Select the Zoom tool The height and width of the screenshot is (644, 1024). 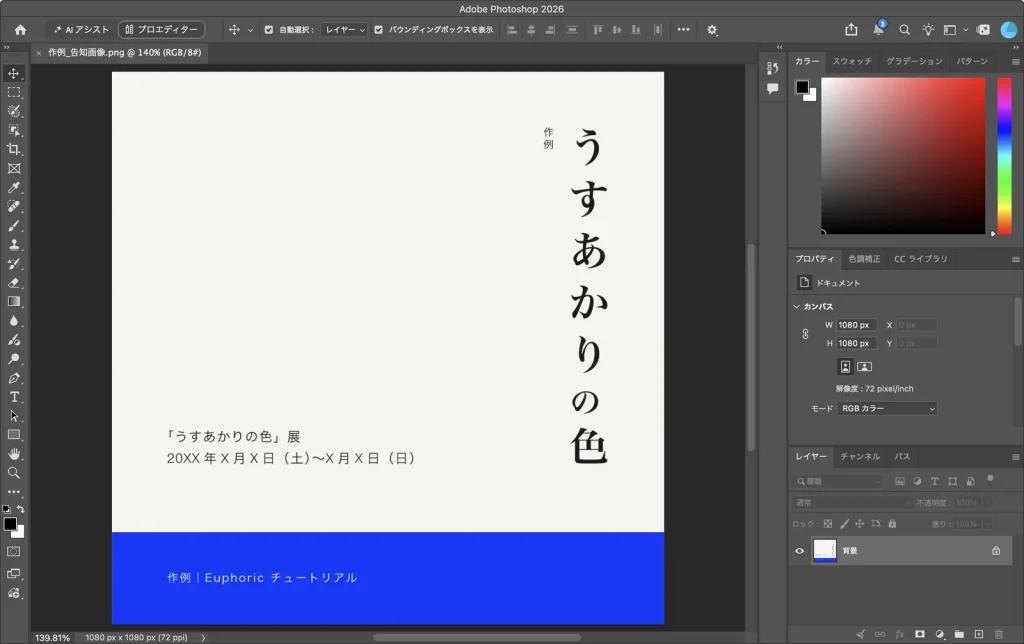click(x=14, y=473)
